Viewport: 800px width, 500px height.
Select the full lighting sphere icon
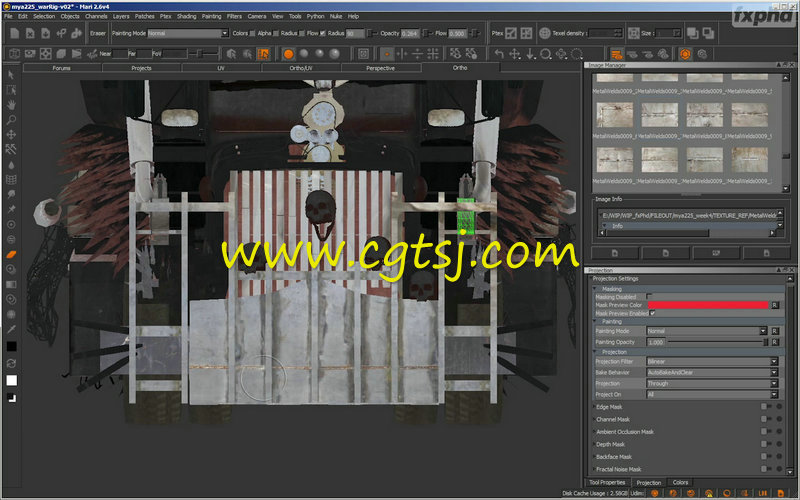click(334, 54)
